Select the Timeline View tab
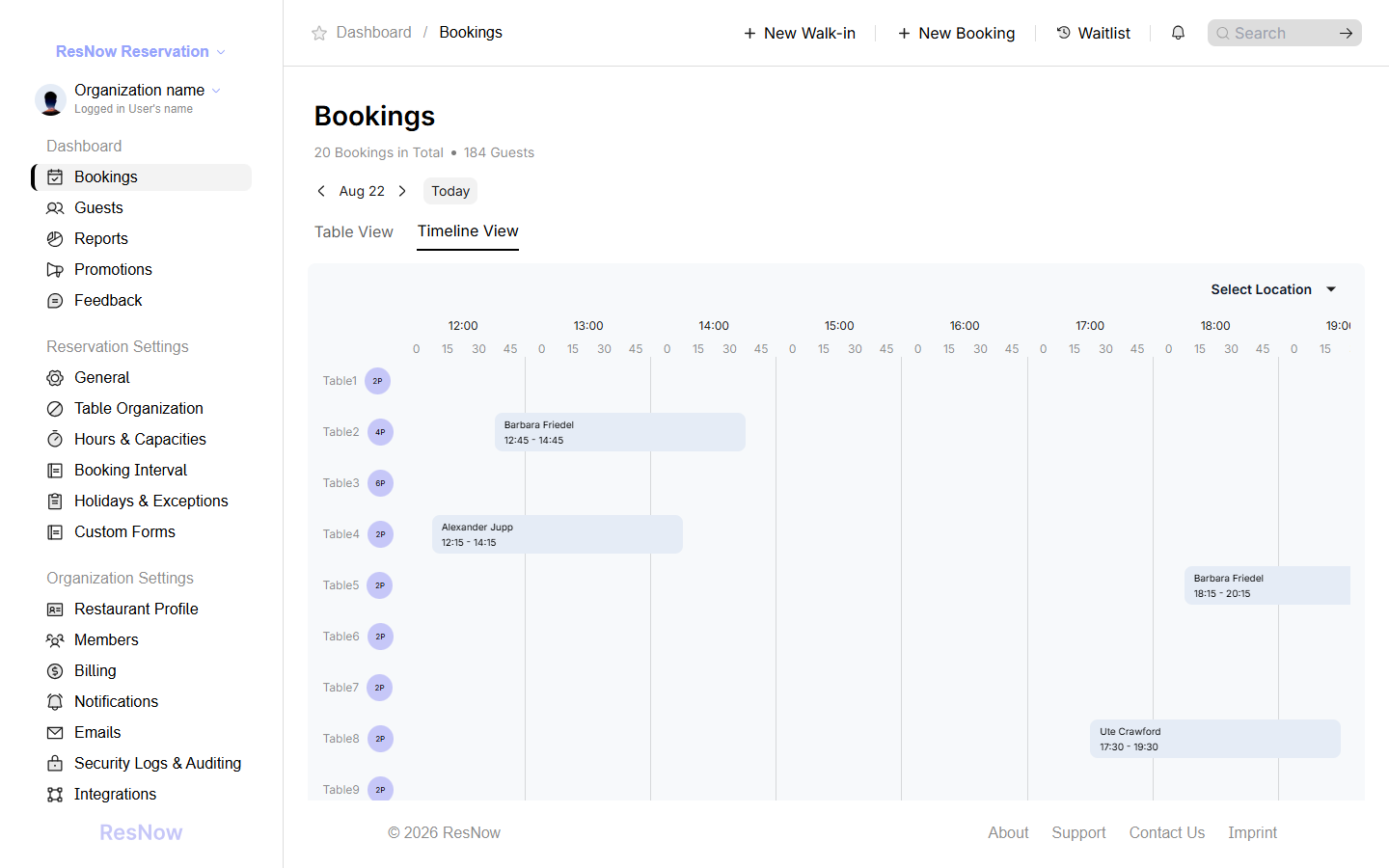 click(468, 231)
